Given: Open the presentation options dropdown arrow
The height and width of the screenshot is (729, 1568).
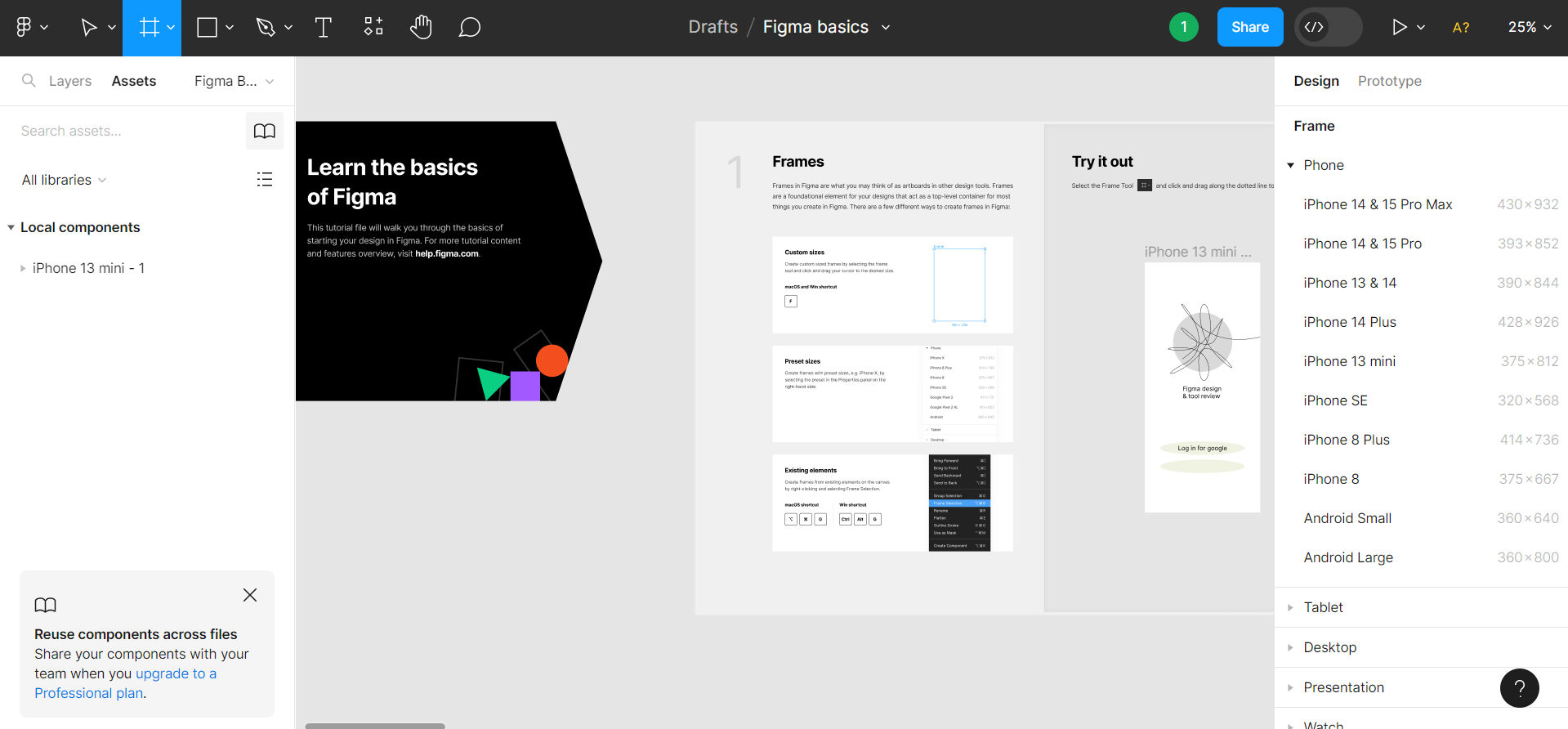Looking at the screenshot, I should pyautogui.click(x=1421, y=28).
